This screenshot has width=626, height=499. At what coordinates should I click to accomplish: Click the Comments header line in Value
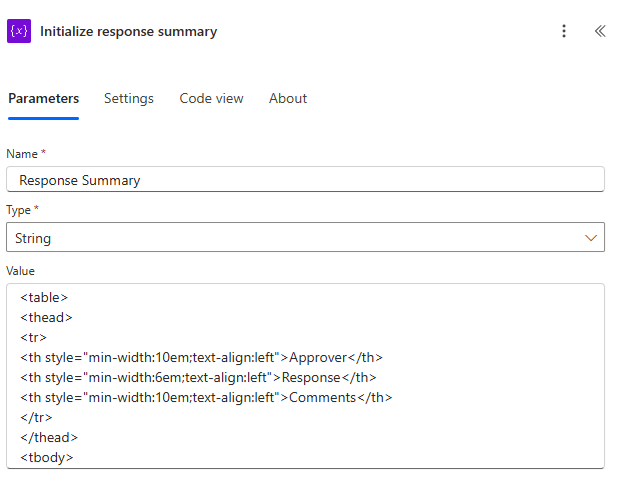point(206,397)
